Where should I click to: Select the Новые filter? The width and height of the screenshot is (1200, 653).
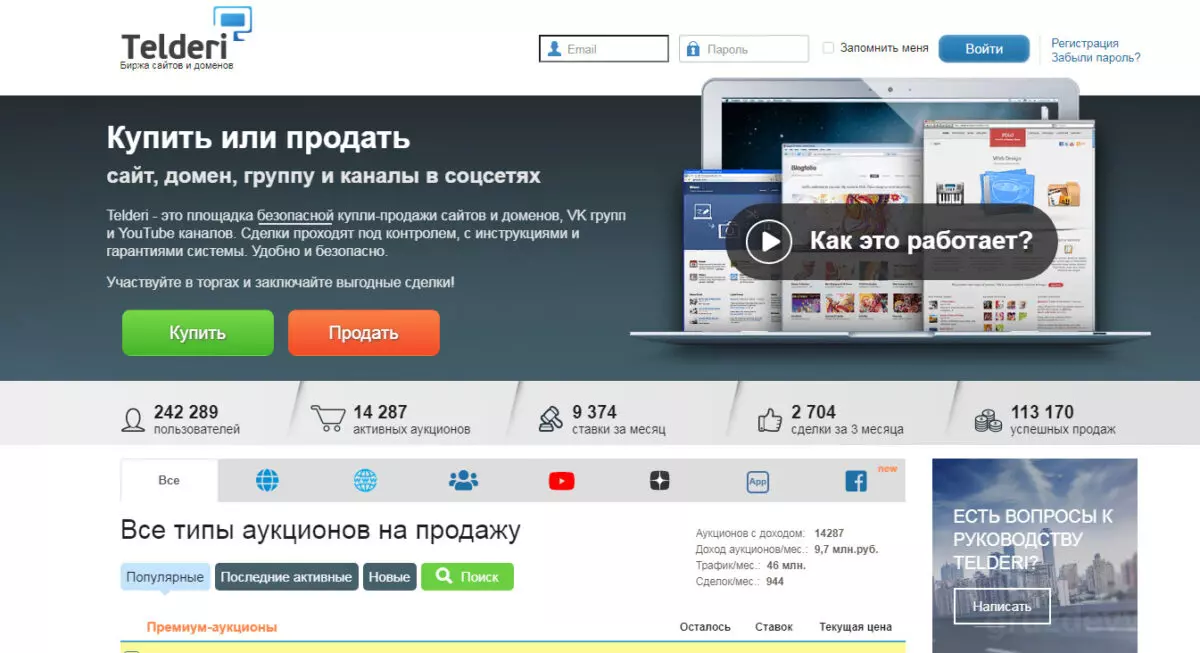tap(389, 577)
